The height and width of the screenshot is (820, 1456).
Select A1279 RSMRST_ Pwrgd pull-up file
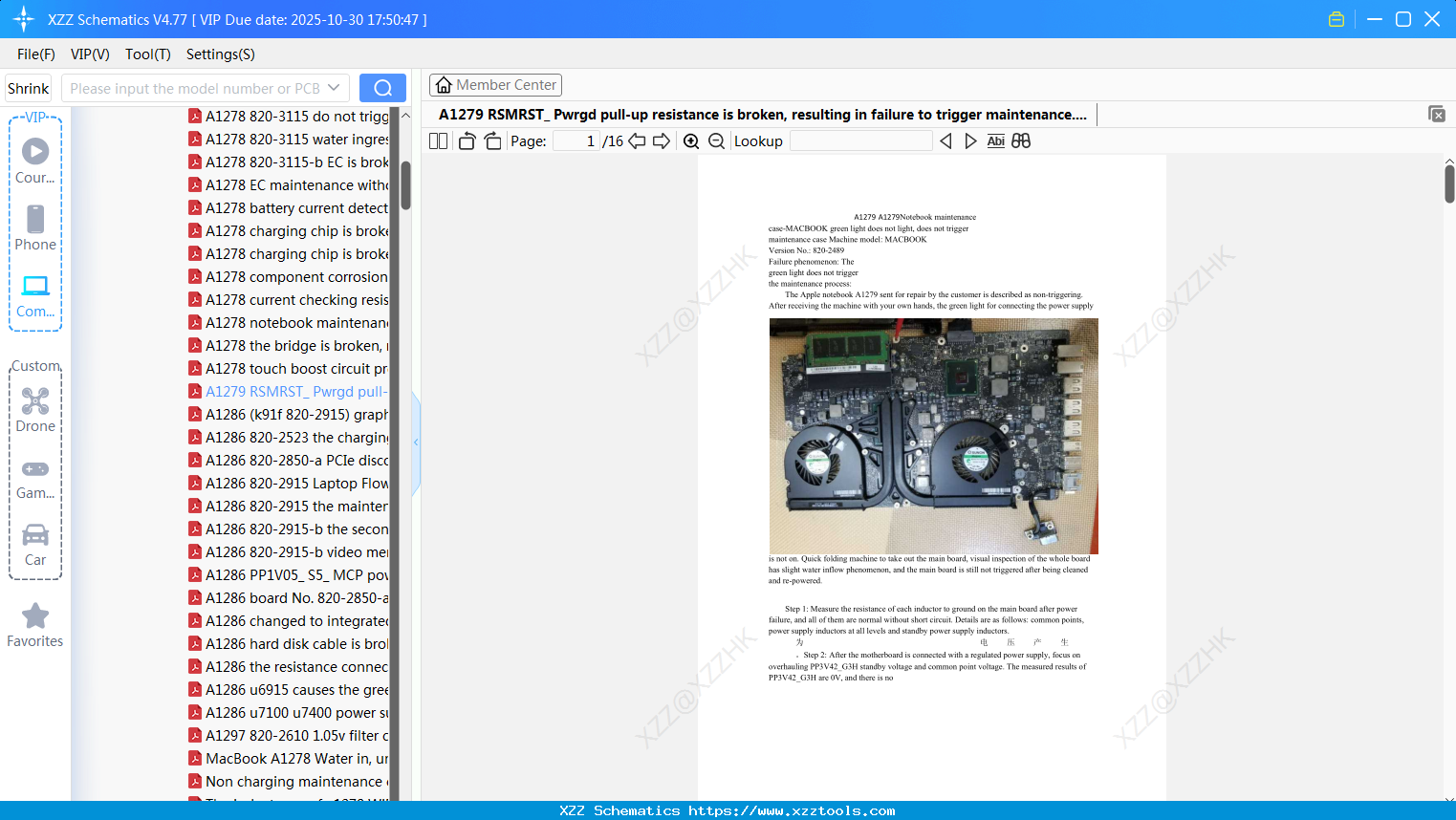[289, 392]
